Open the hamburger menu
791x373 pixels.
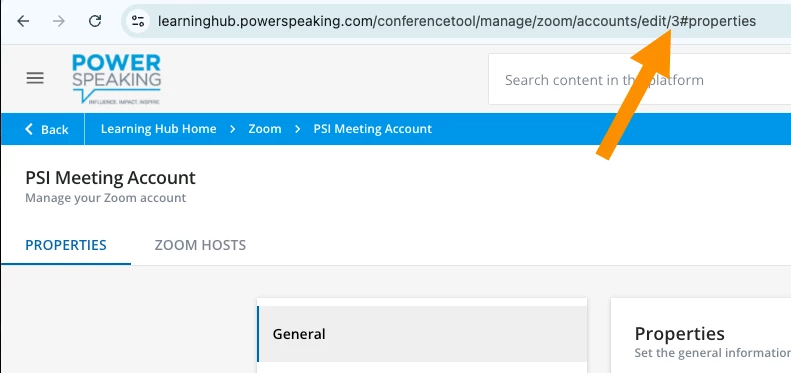tap(35, 78)
